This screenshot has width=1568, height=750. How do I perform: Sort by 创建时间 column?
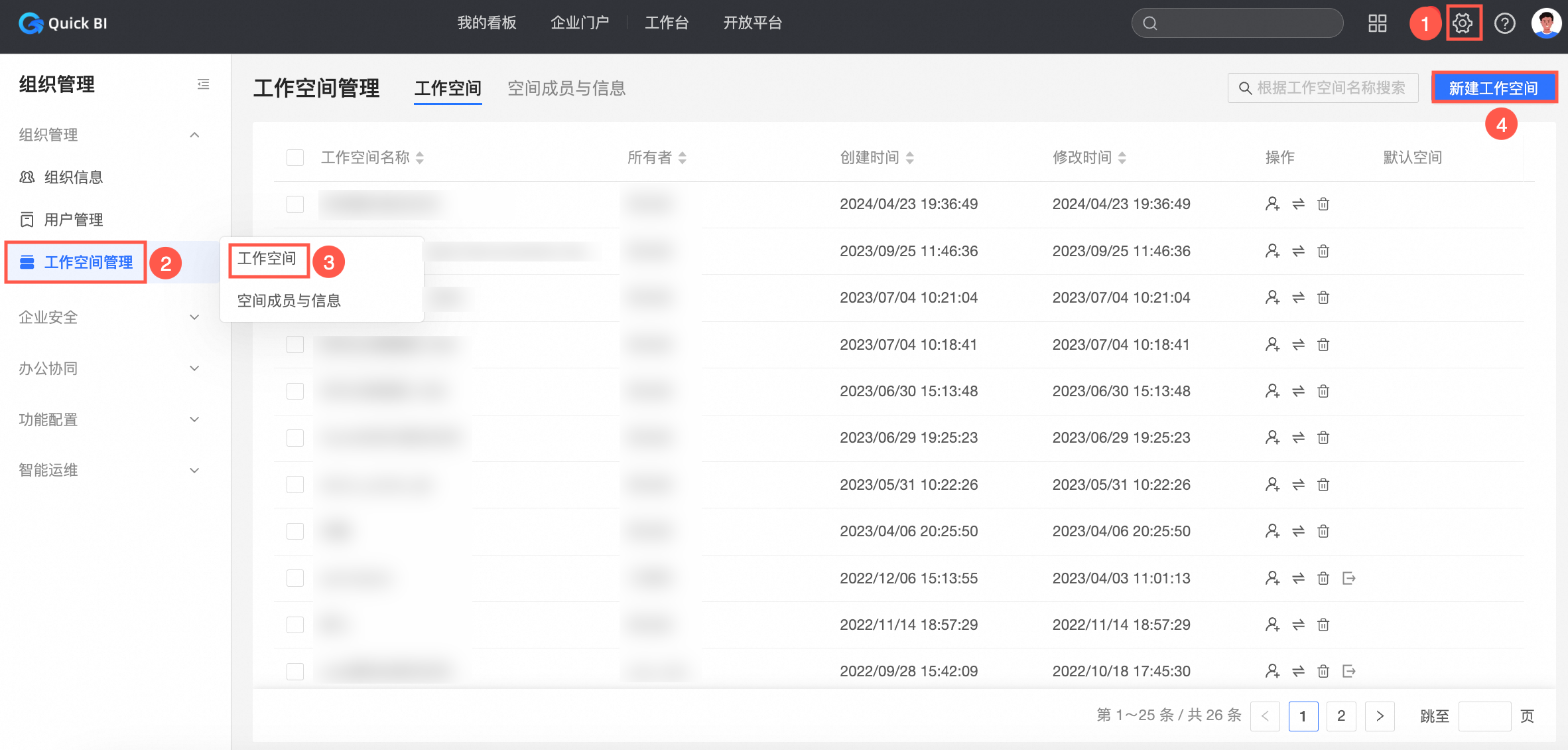coord(910,157)
